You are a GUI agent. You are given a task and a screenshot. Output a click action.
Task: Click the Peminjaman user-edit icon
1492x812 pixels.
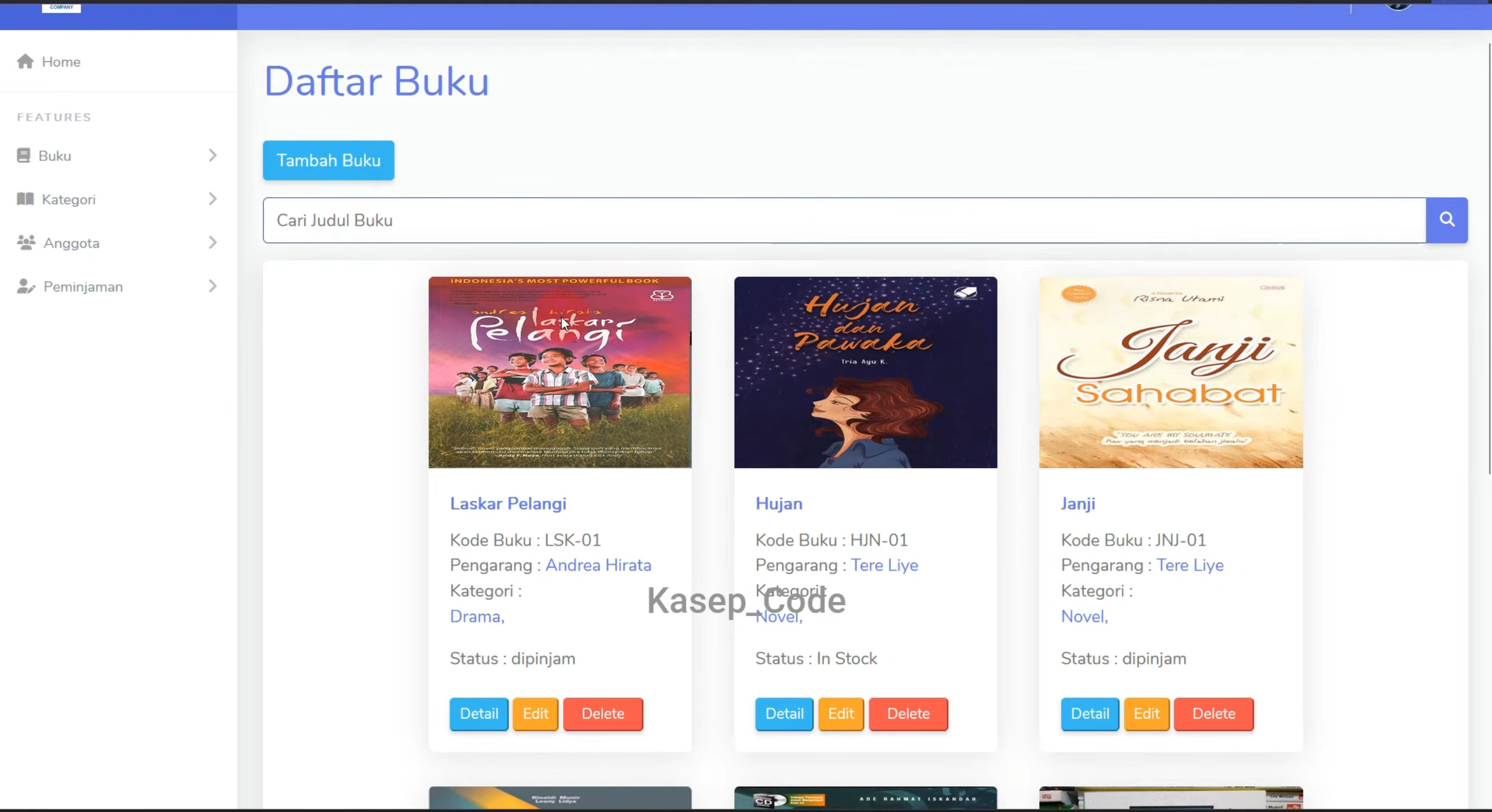(26, 286)
